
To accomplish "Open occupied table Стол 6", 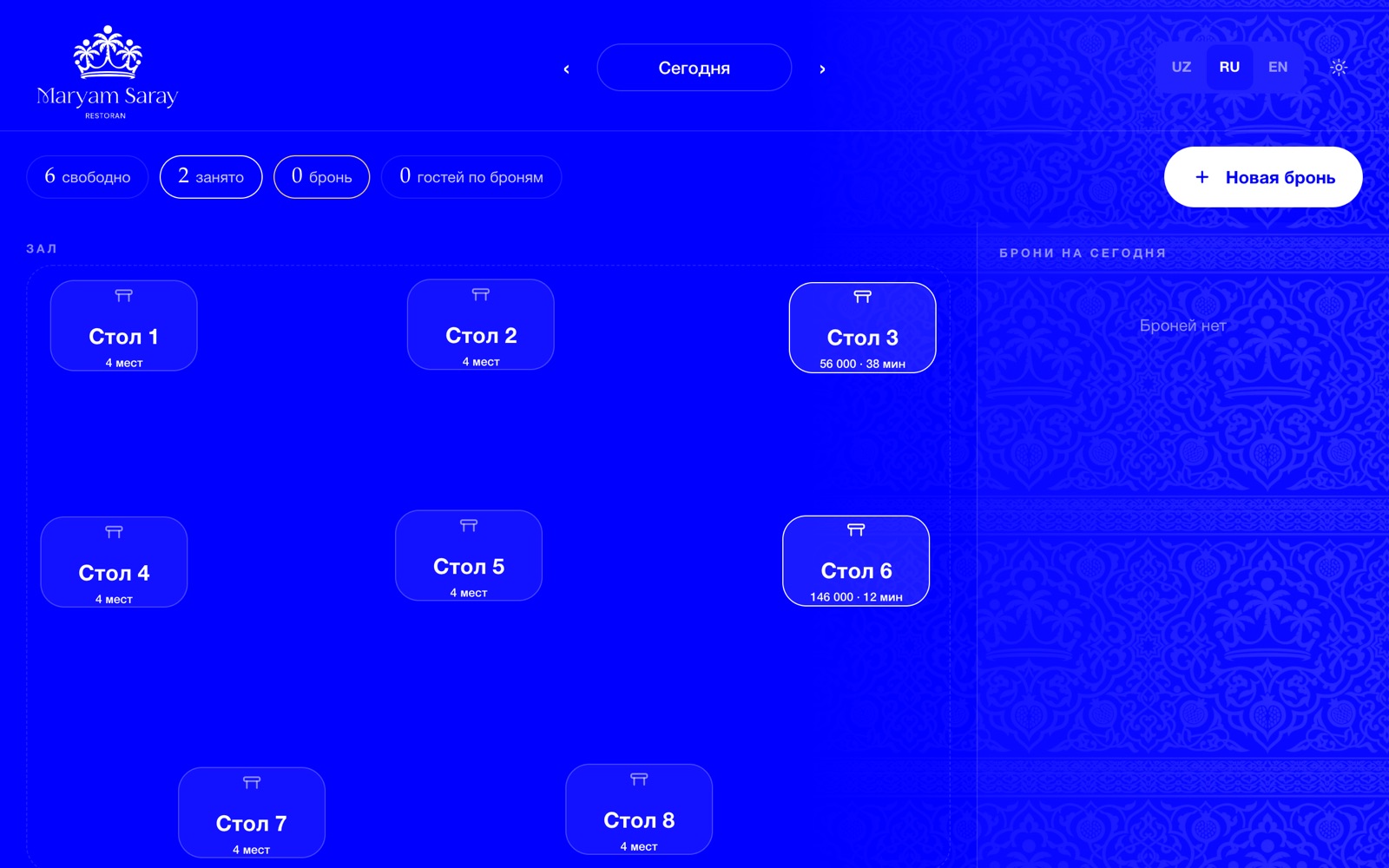I will click(856, 561).
